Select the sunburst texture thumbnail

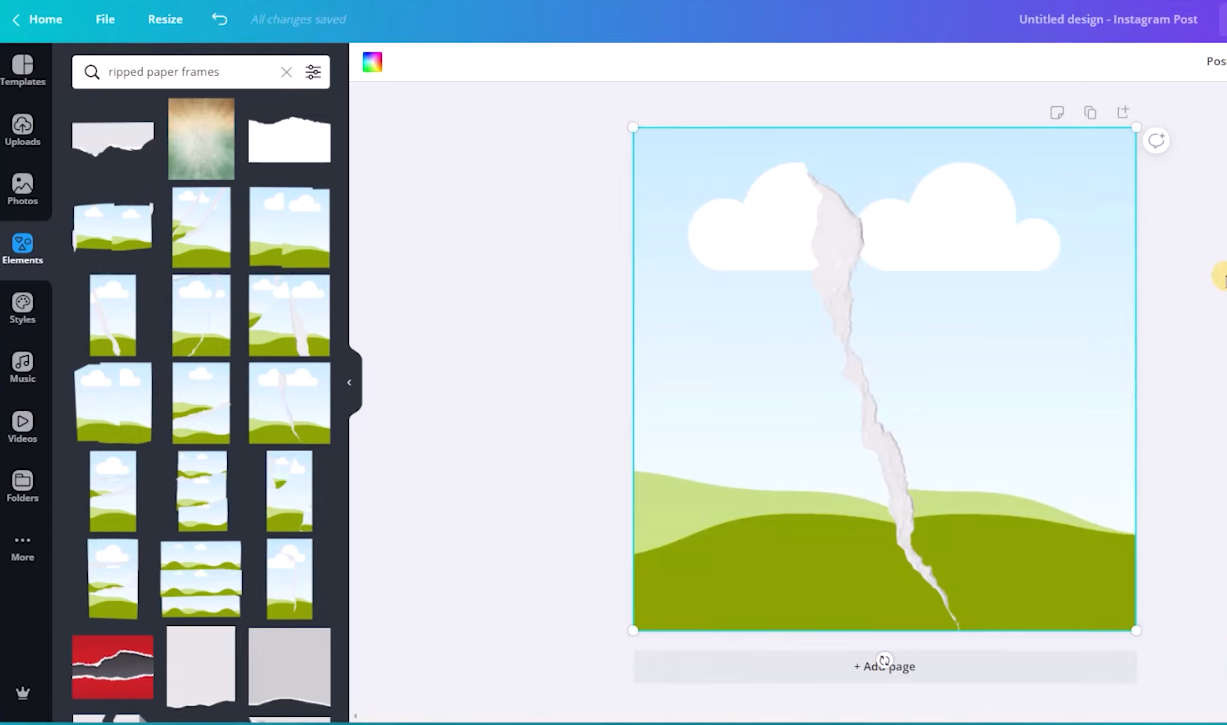(201, 139)
